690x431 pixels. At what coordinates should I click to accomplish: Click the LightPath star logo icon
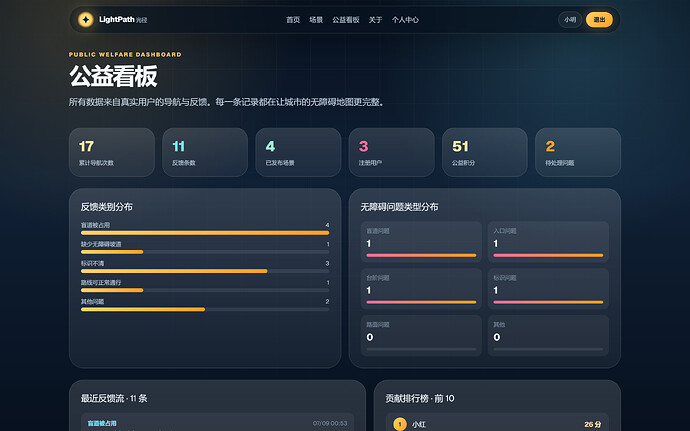pyautogui.click(x=86, y=19)
